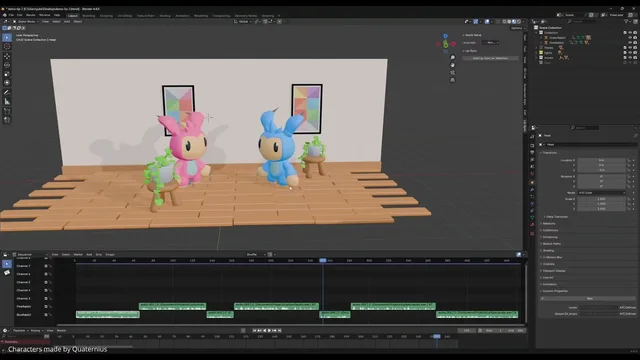Switch to the Scripting workspace tab

tap(268, 16)
